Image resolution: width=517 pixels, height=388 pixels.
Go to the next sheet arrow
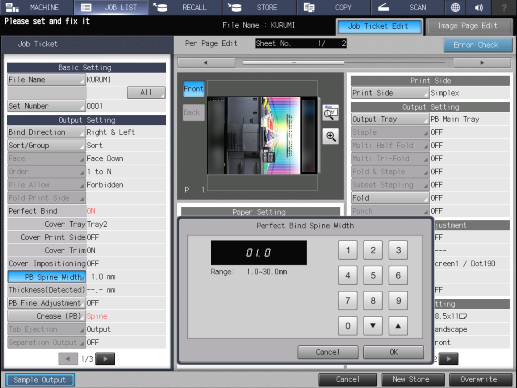point(482,62)
